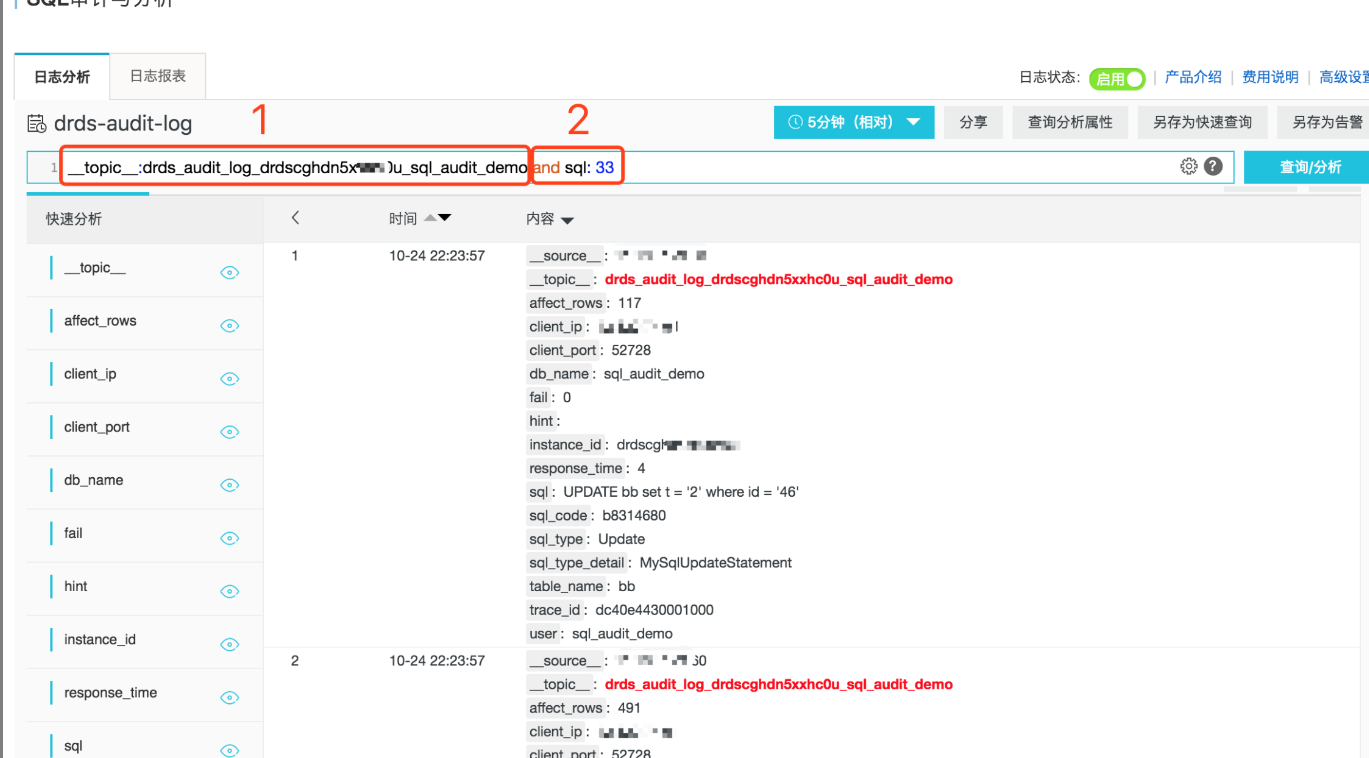Select affect_rows field in quick analysis
The image size is (1369, 758).
click(100, 321)
